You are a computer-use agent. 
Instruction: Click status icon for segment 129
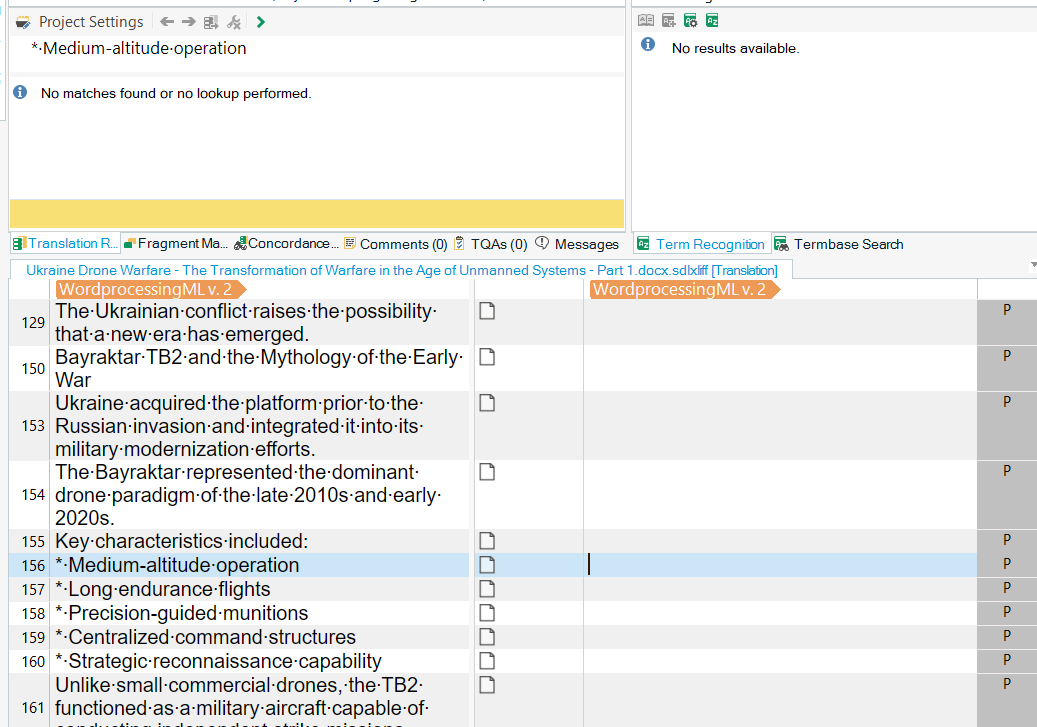pyautogui.click(x=487, y=311)
